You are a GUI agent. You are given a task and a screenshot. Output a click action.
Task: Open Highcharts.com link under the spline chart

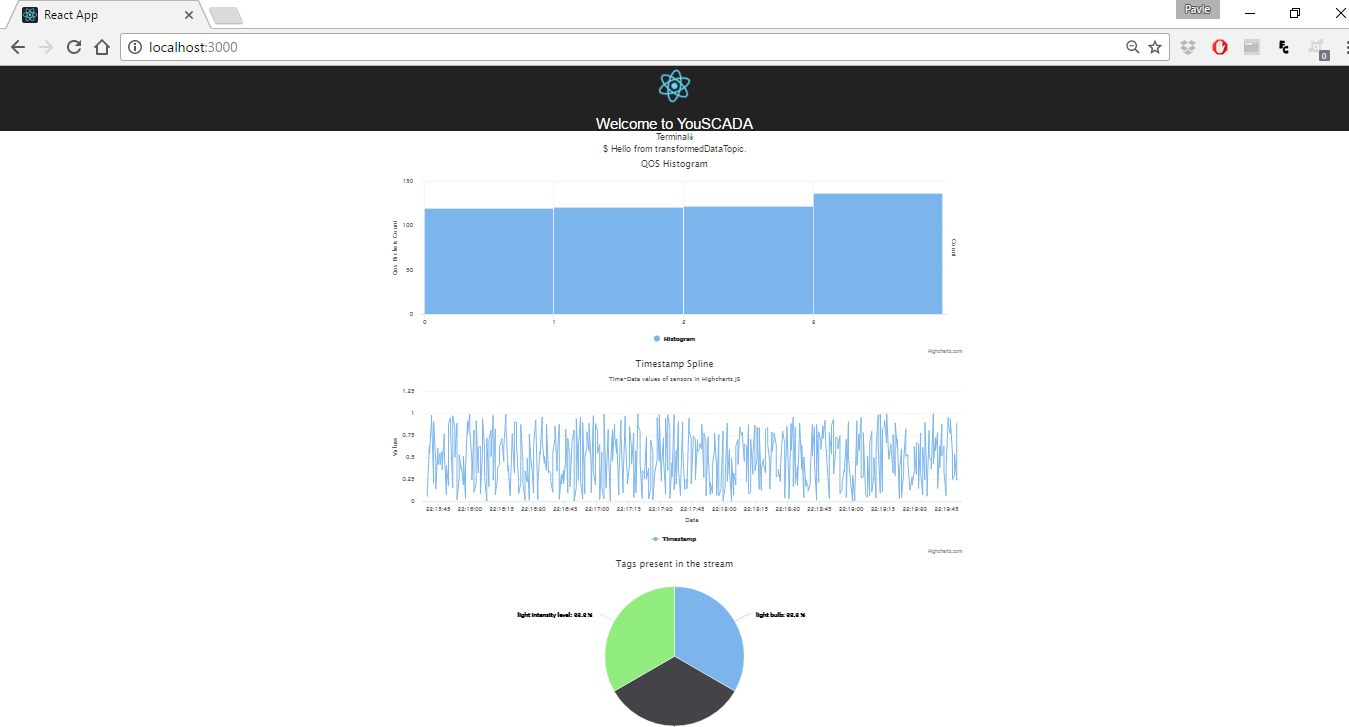[x=945, y=551]
